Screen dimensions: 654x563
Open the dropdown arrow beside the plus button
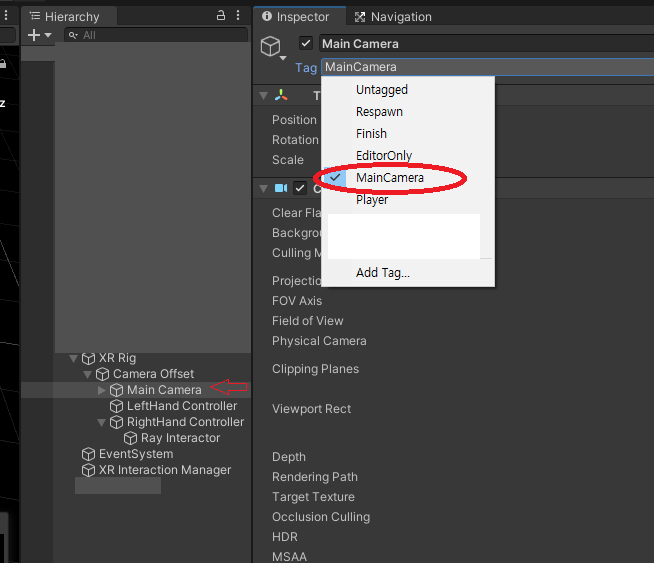pyautogui.click(x=48, y=35)
